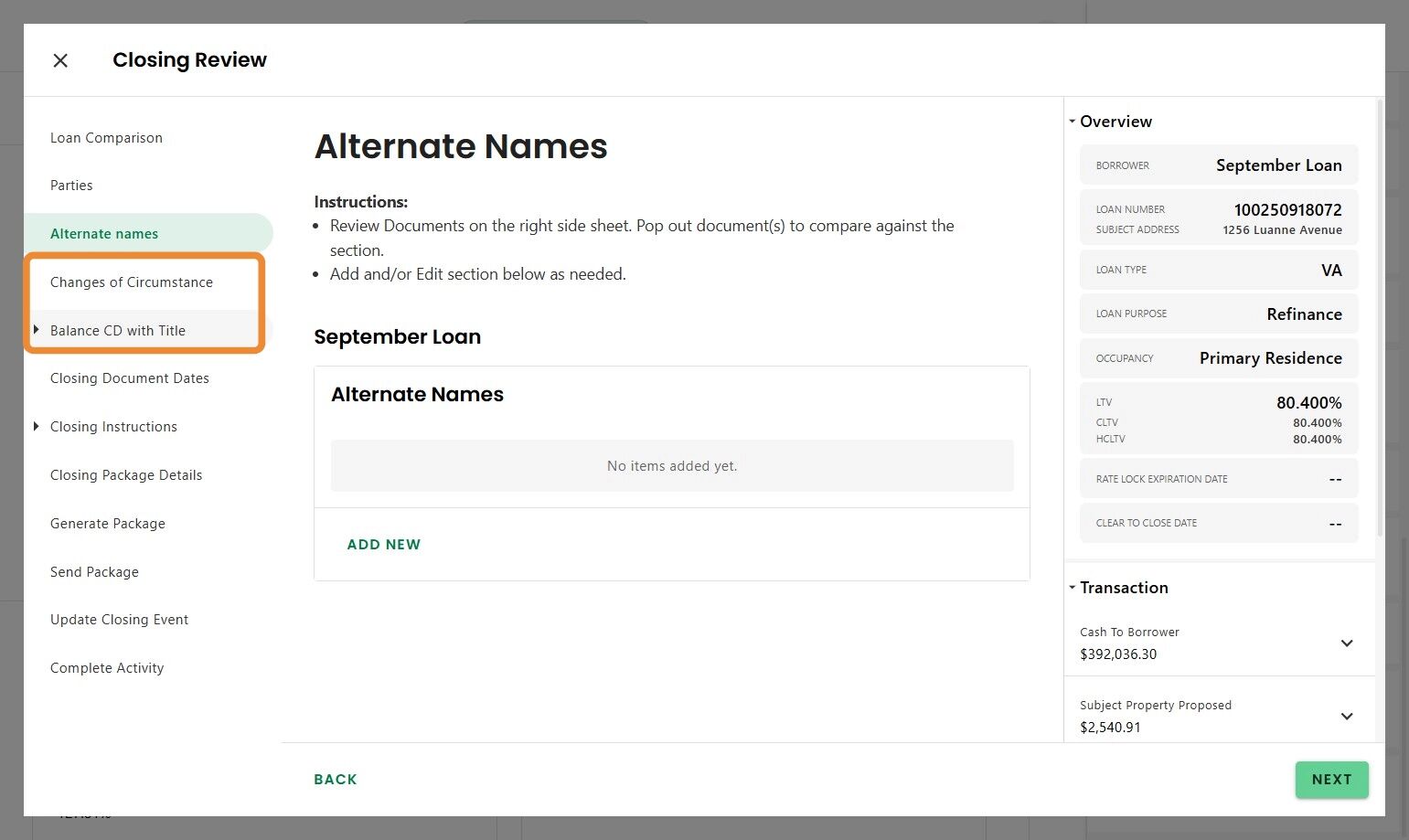Click ADD NEW alternate name
The height and width of the screenshot is (840, 1409).
(x=384, y=545)
